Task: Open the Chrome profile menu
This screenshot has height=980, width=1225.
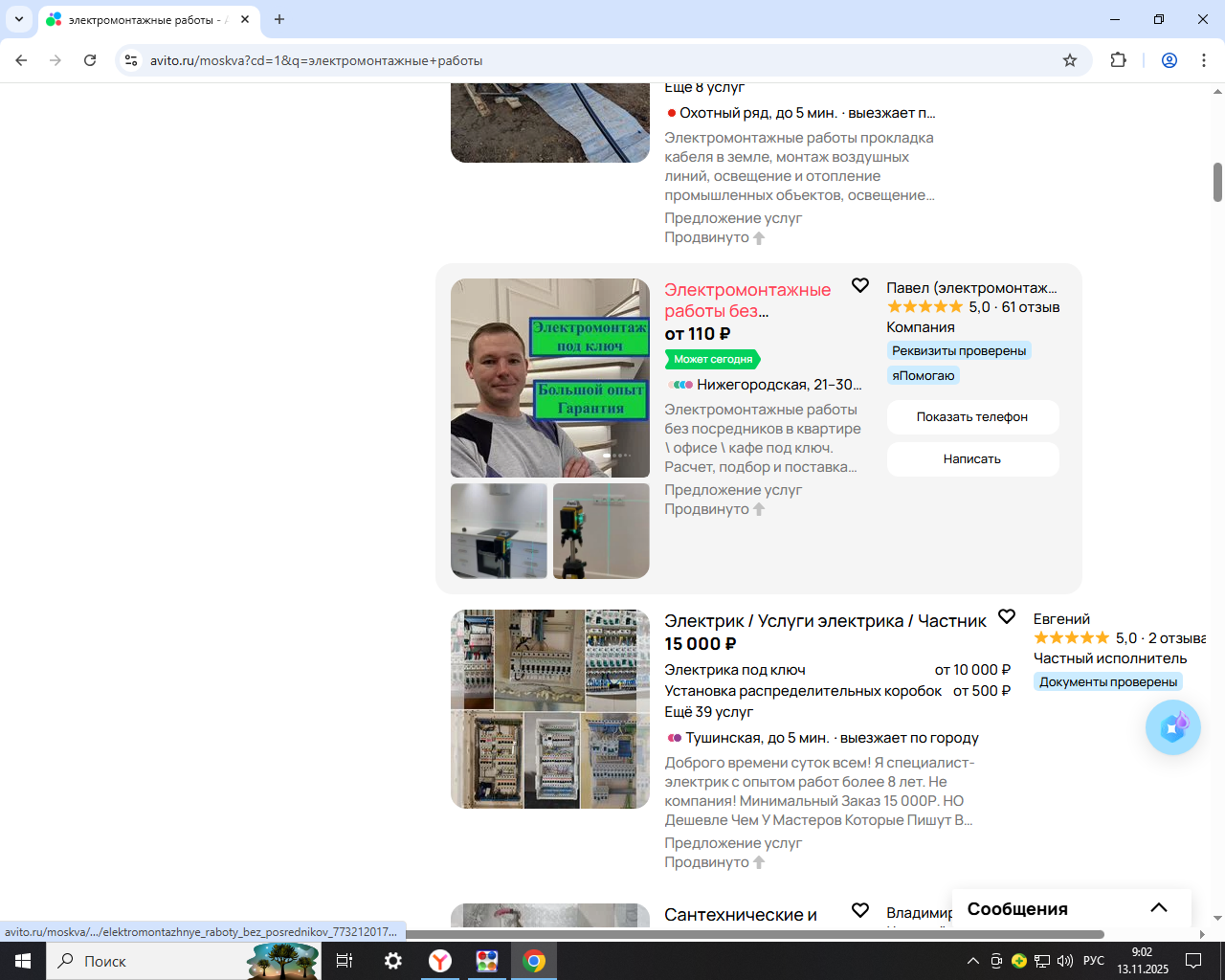Action: tap(1169, 60)
